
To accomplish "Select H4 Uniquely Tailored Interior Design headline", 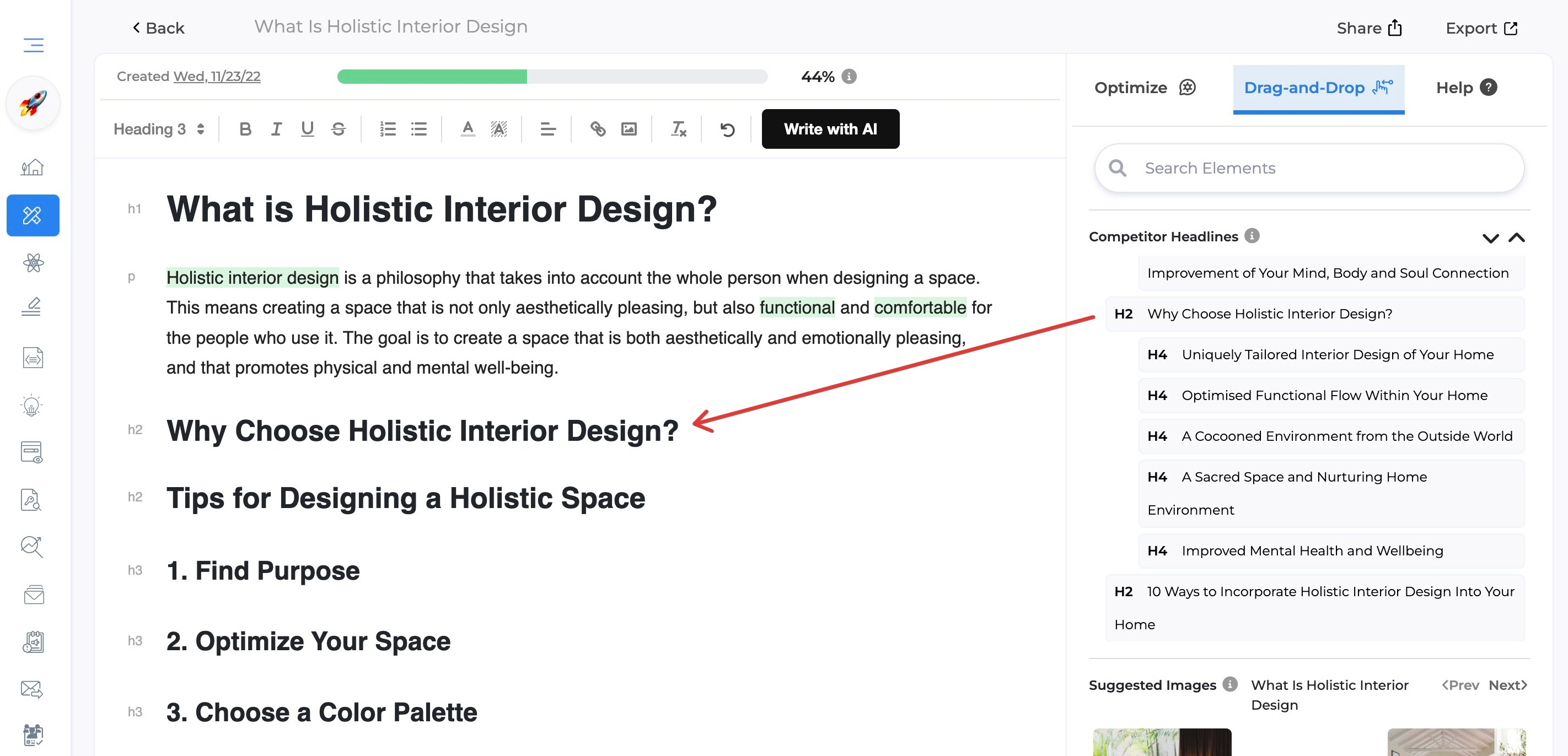I will click(x=1331, y=355).
